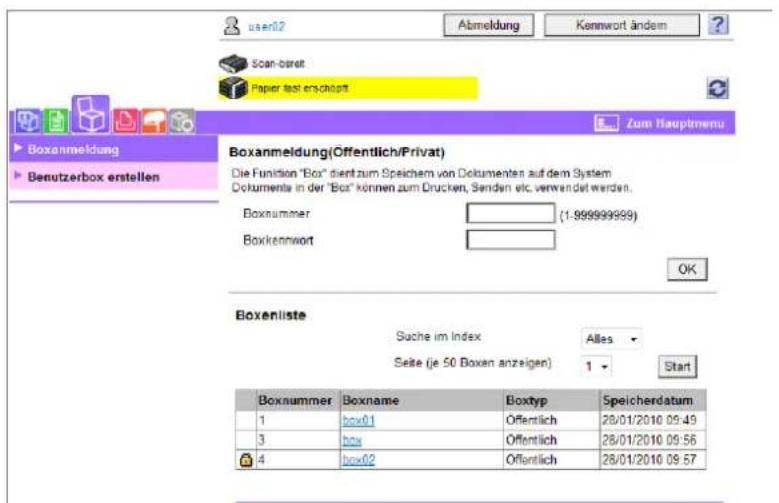Click the user02 account icon
Screen dimensions: 779x503
[232, 25]
